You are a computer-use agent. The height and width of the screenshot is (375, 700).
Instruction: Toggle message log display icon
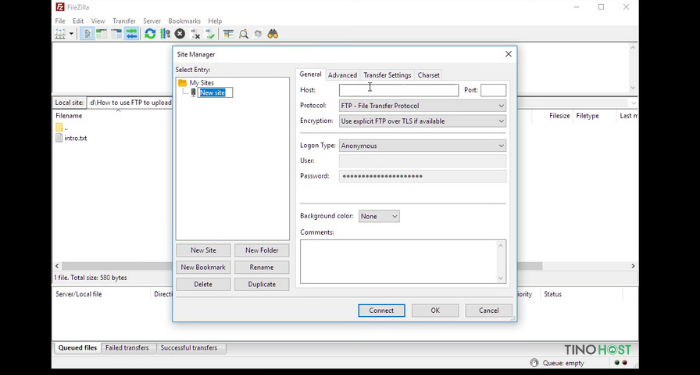coord(88,34)
